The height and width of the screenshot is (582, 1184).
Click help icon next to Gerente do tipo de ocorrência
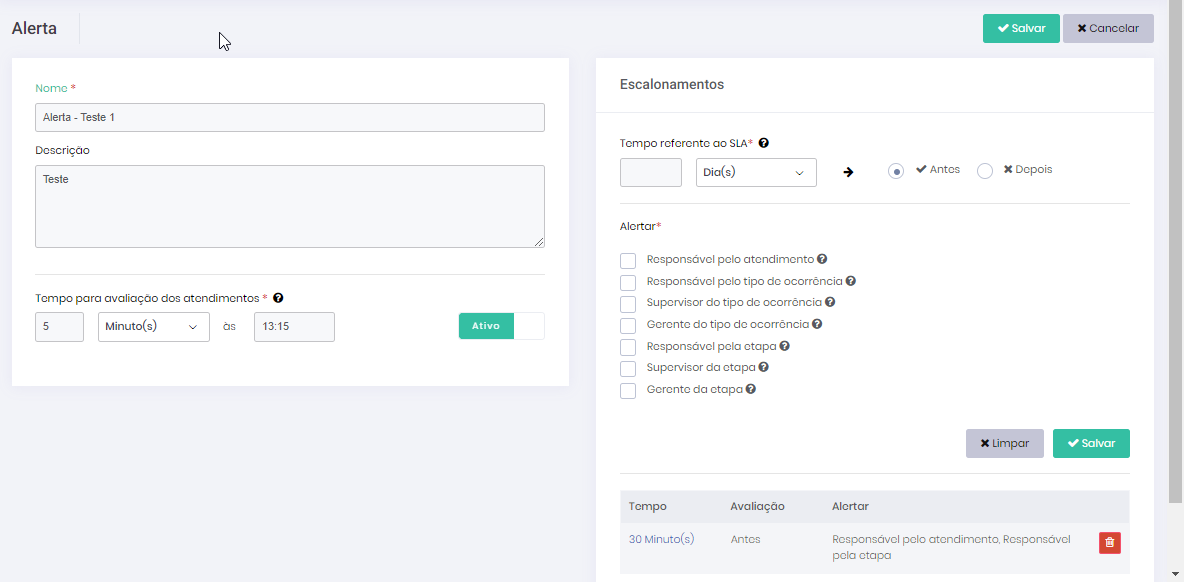point(817,324)
